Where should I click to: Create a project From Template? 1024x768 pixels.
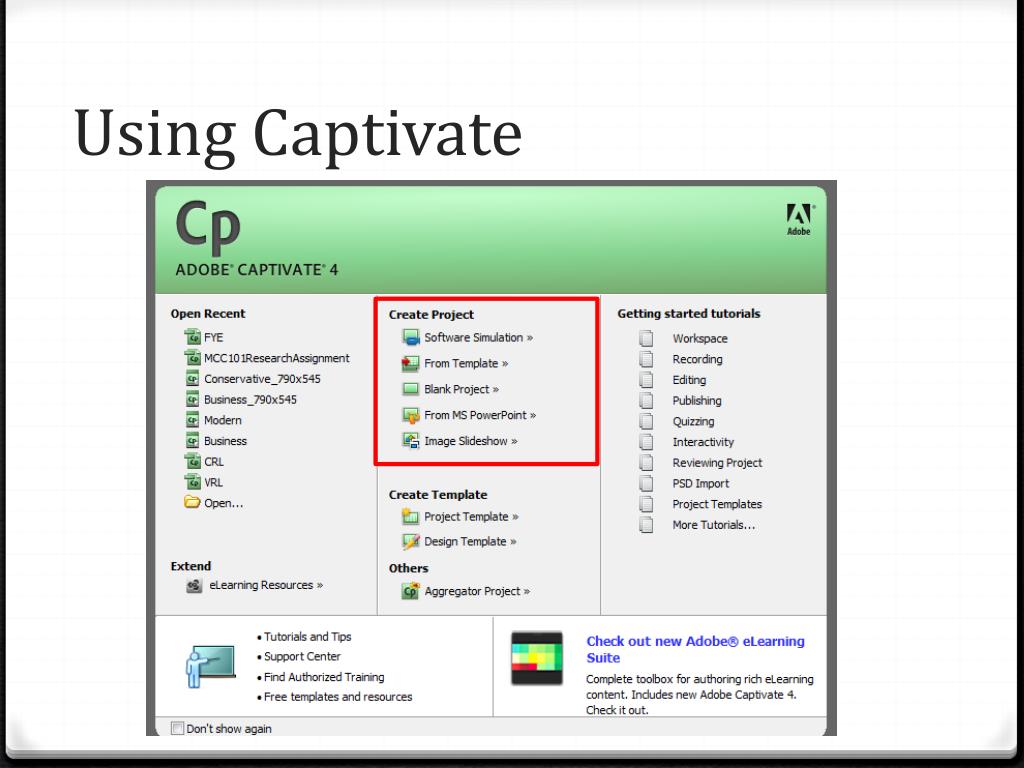coord(466,363)
